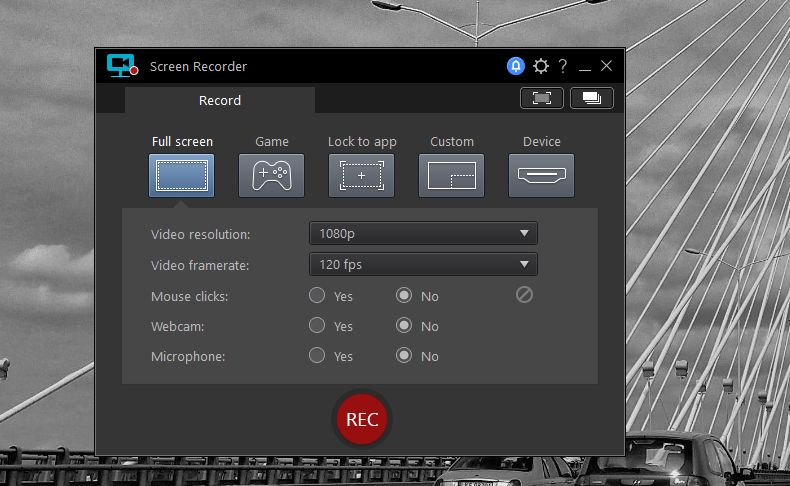Click the 'Full screen' label text

coord(182,142)
